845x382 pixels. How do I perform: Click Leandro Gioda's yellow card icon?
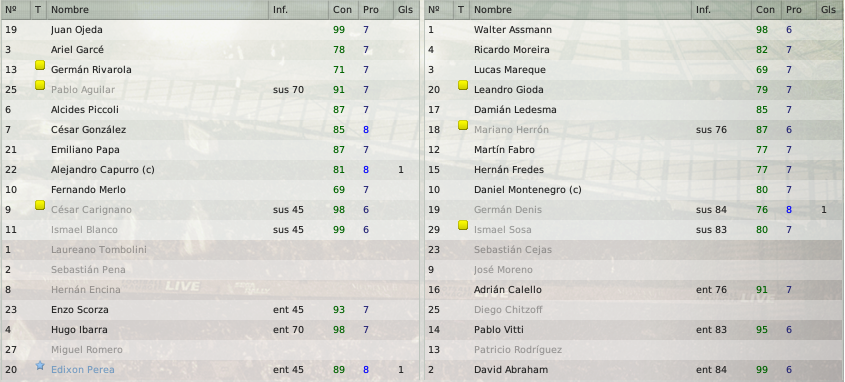[x=462, y=85]
